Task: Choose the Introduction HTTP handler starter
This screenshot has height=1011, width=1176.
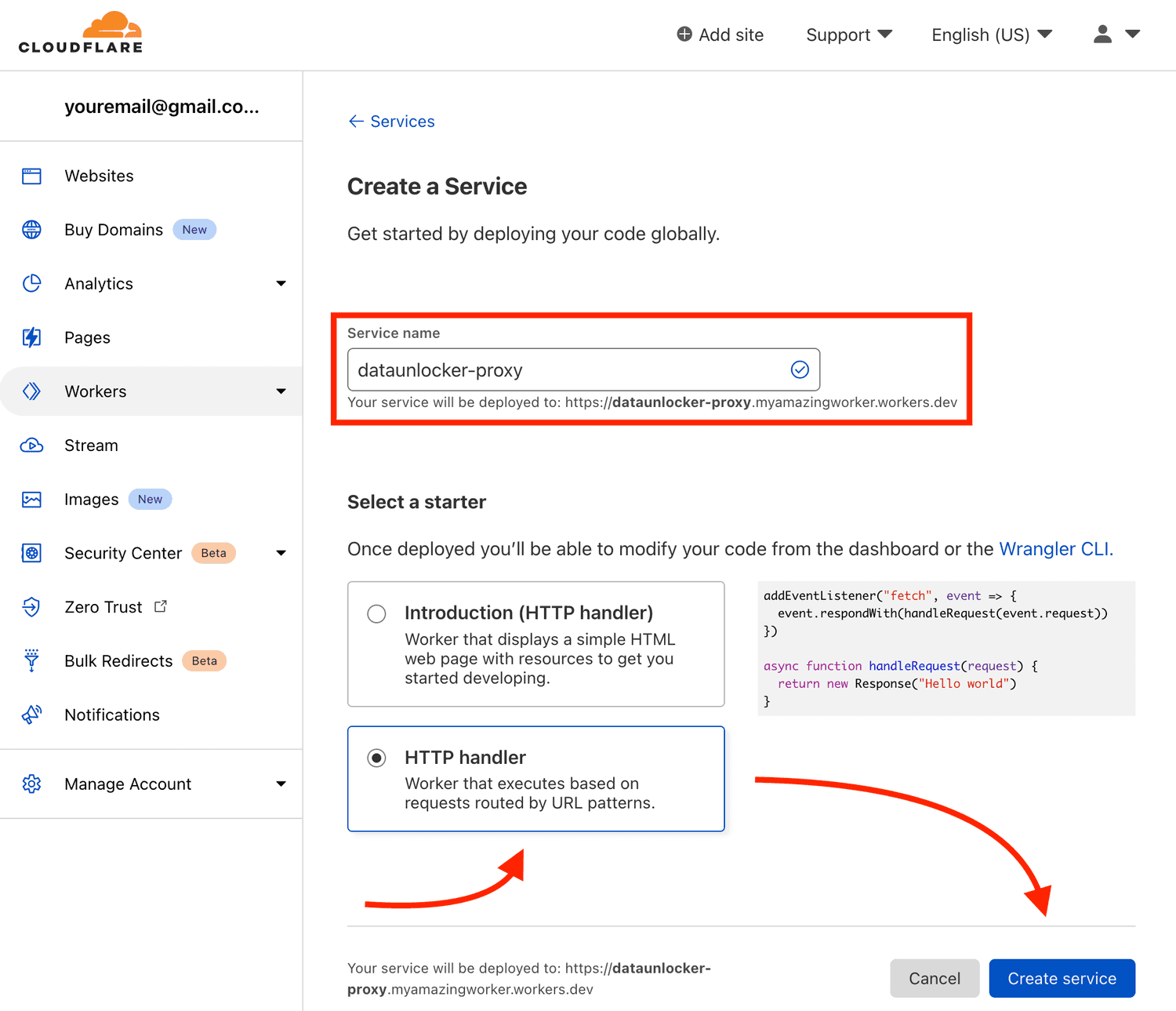Action: pyautogui.click(x=377, y=613)
